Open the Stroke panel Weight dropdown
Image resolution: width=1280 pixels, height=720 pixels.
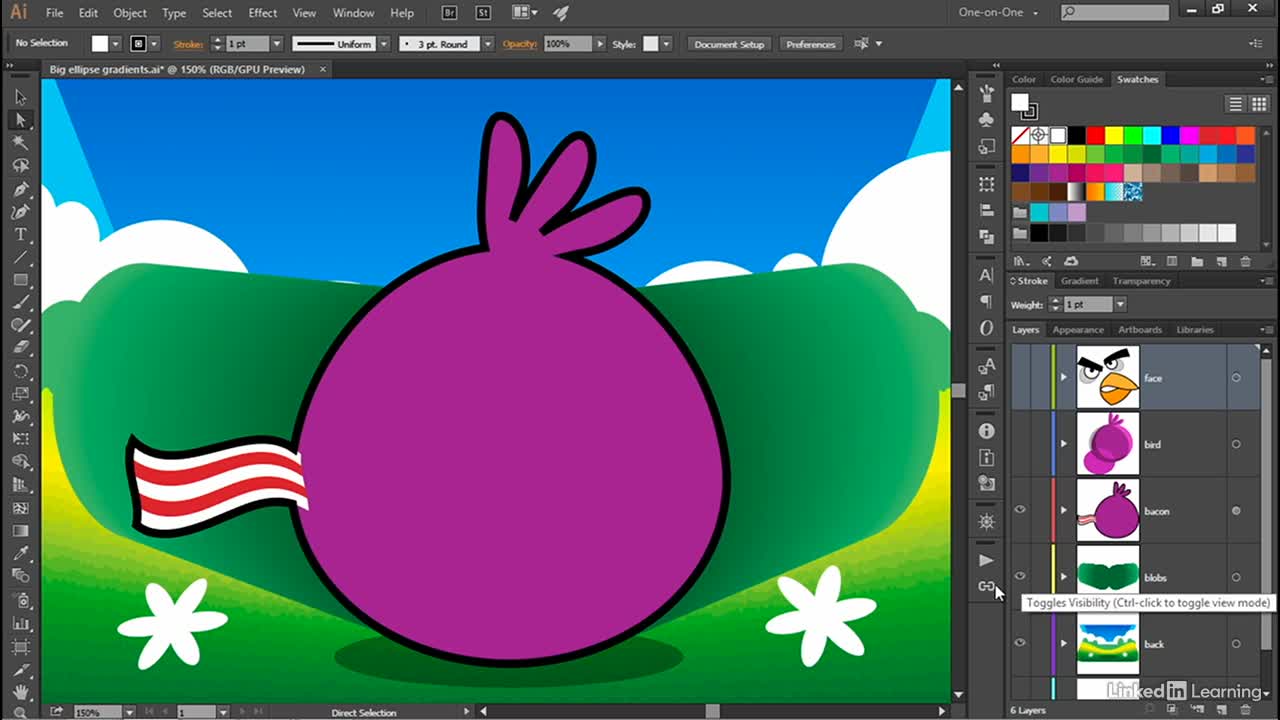(x=1120, y=304)
